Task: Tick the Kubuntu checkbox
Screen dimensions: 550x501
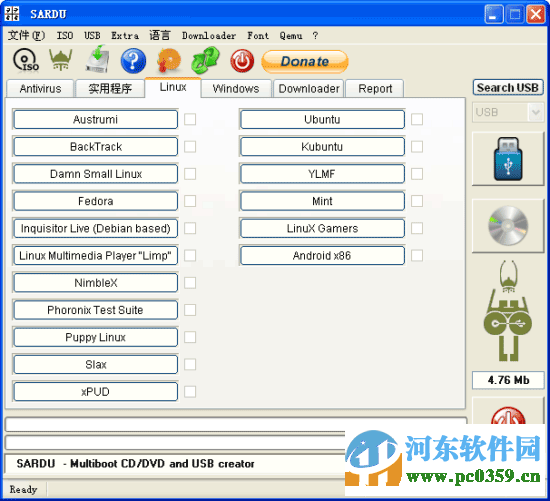Action: pyautogui.click(x=417, y=147)
